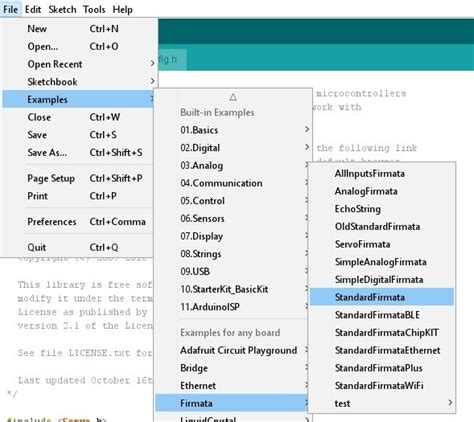Choose Page Setup menu entry
This screenshot has height=422, width=474.
click(78, 178)
